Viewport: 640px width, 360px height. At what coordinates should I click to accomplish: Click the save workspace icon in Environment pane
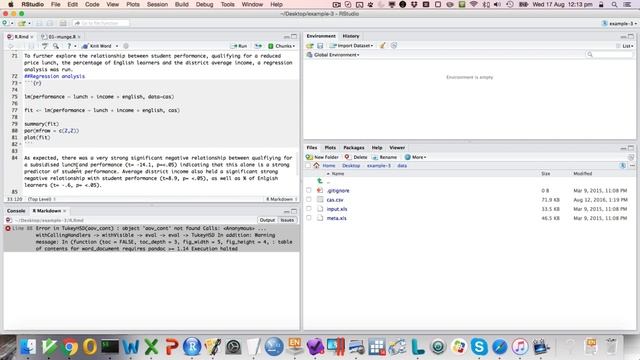[x=320, y=46]
